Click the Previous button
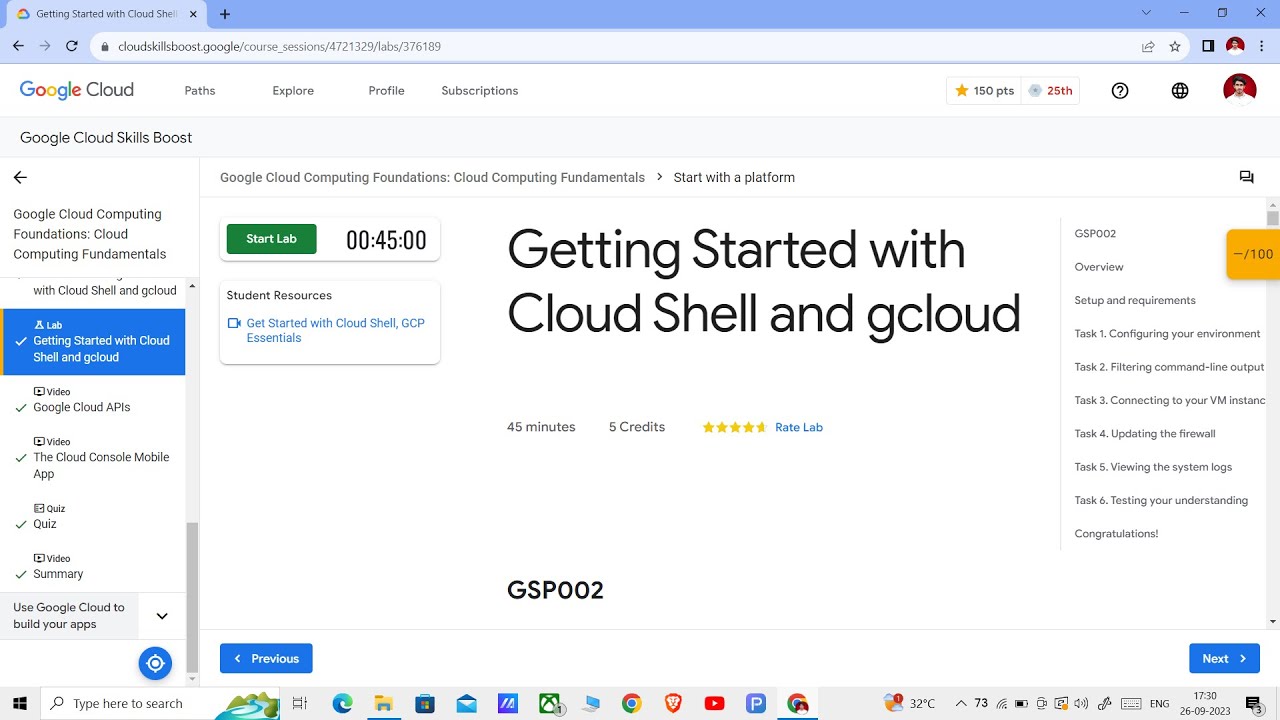This screenshot has height=720, width=1280. 266,658
